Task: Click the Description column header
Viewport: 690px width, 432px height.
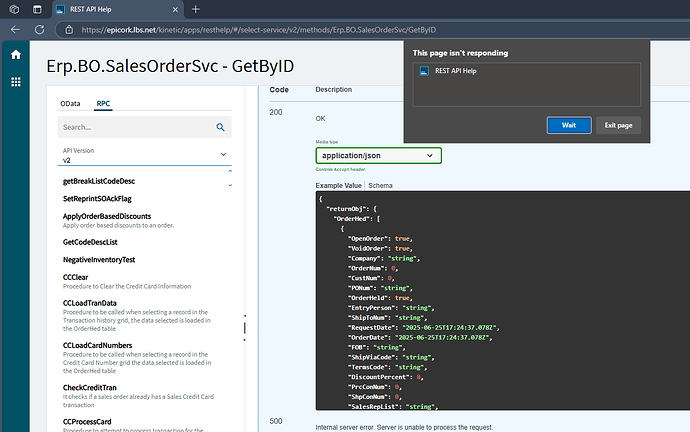Action: pyautogui.click(x=334, y=89)
